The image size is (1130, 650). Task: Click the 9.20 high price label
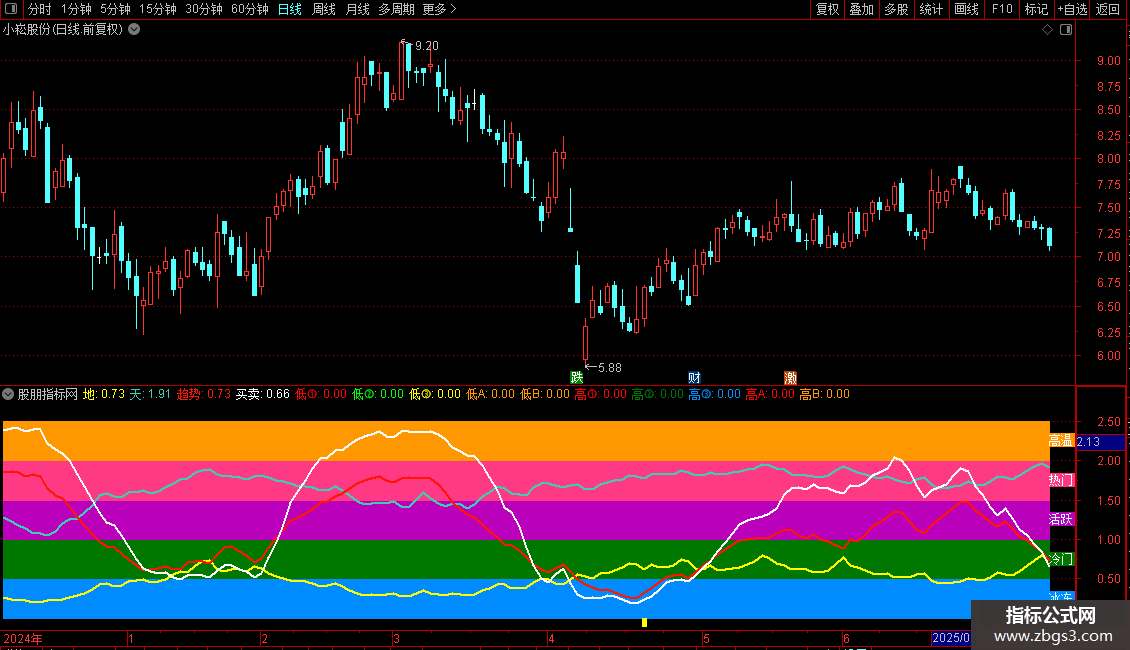[x=427, y=45]
